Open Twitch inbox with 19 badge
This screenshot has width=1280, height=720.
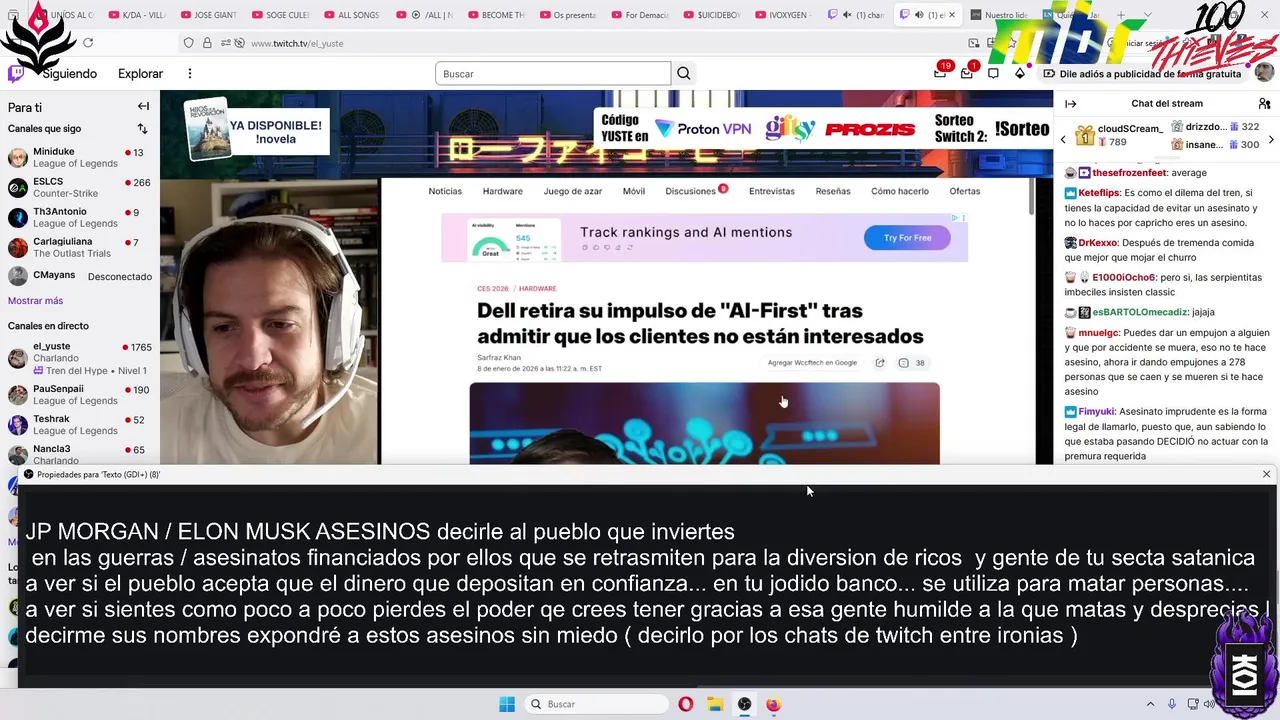[x=941, y=72]
